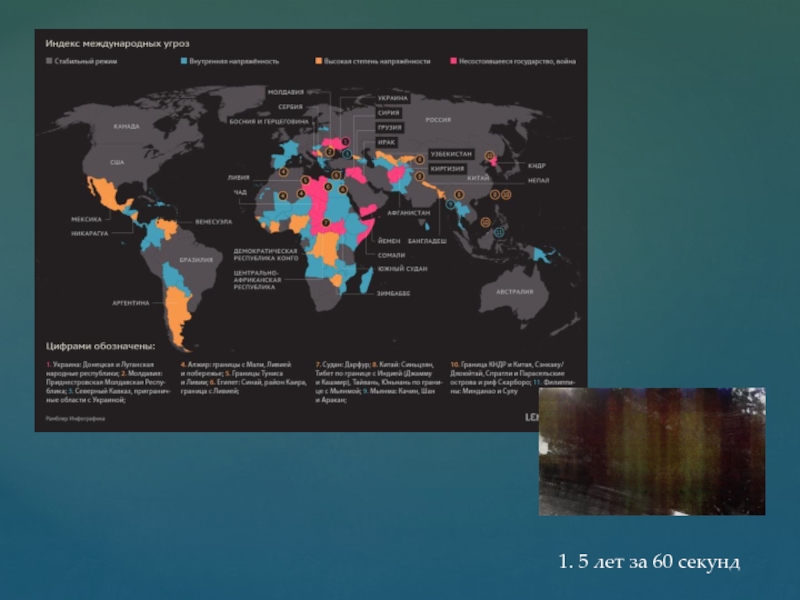Click the 'ЛИВИЯ' map label
The width and height of the screenshot is (800, 600).
pyautogui.click(x=239, y=178)
